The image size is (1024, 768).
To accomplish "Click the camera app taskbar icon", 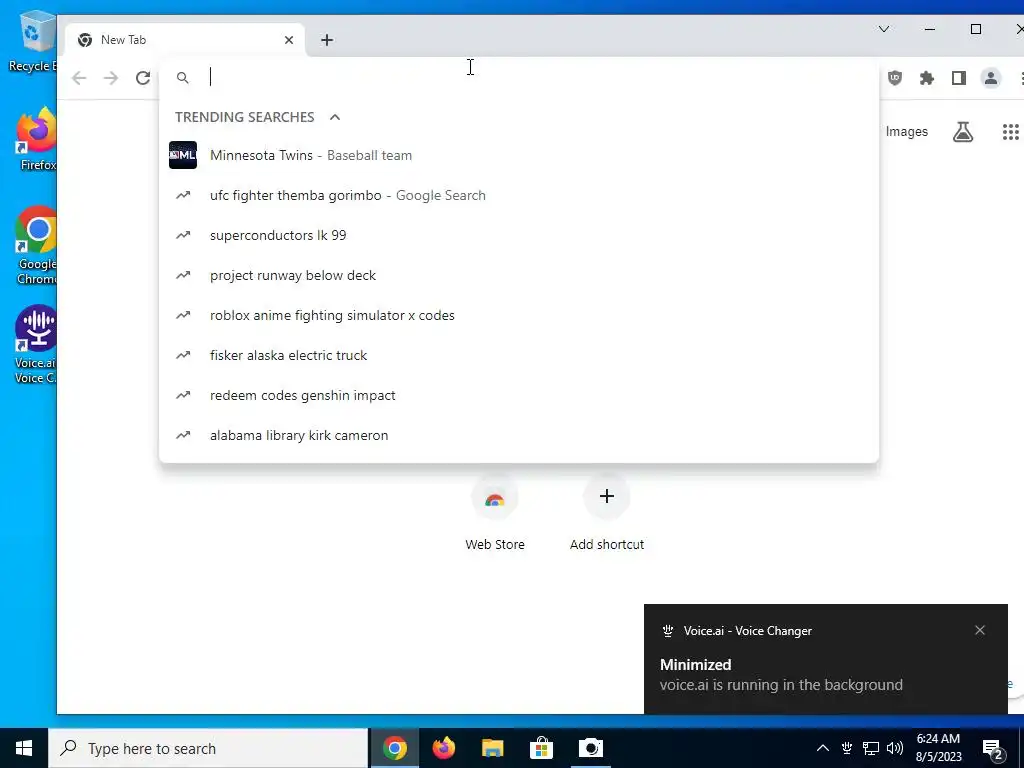I will 590,748.
